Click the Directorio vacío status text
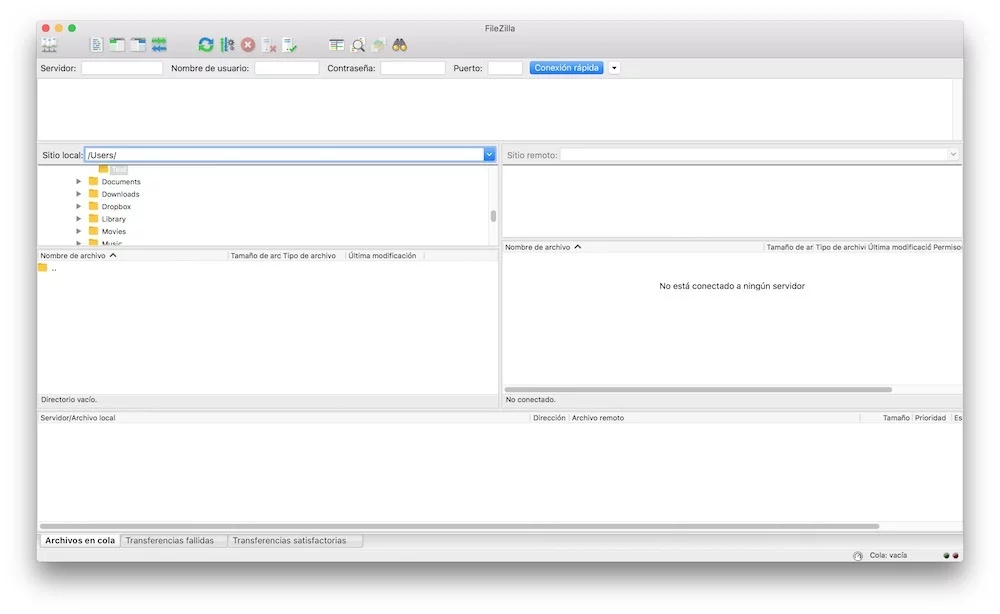Viewport: 1000px width, 614px height. coord(69,400)
